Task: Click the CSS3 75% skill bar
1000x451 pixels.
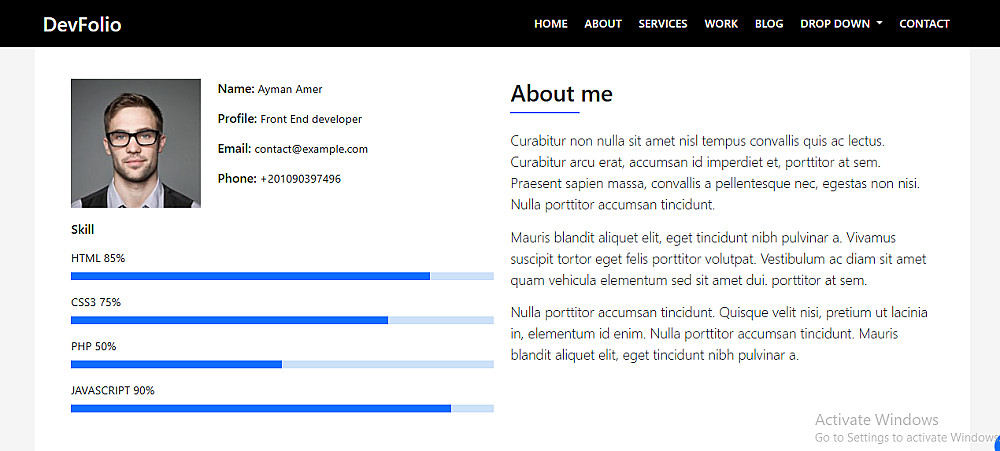Action: point(282,320)
